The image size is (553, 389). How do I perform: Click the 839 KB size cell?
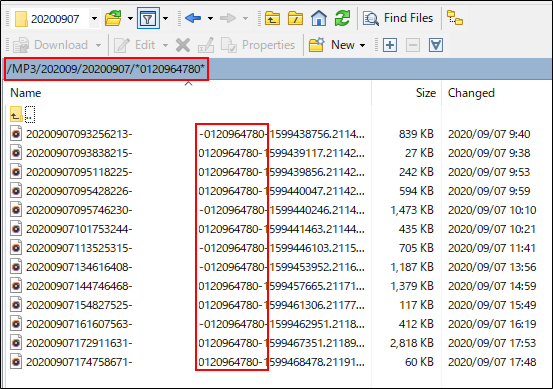coord(416,134)
